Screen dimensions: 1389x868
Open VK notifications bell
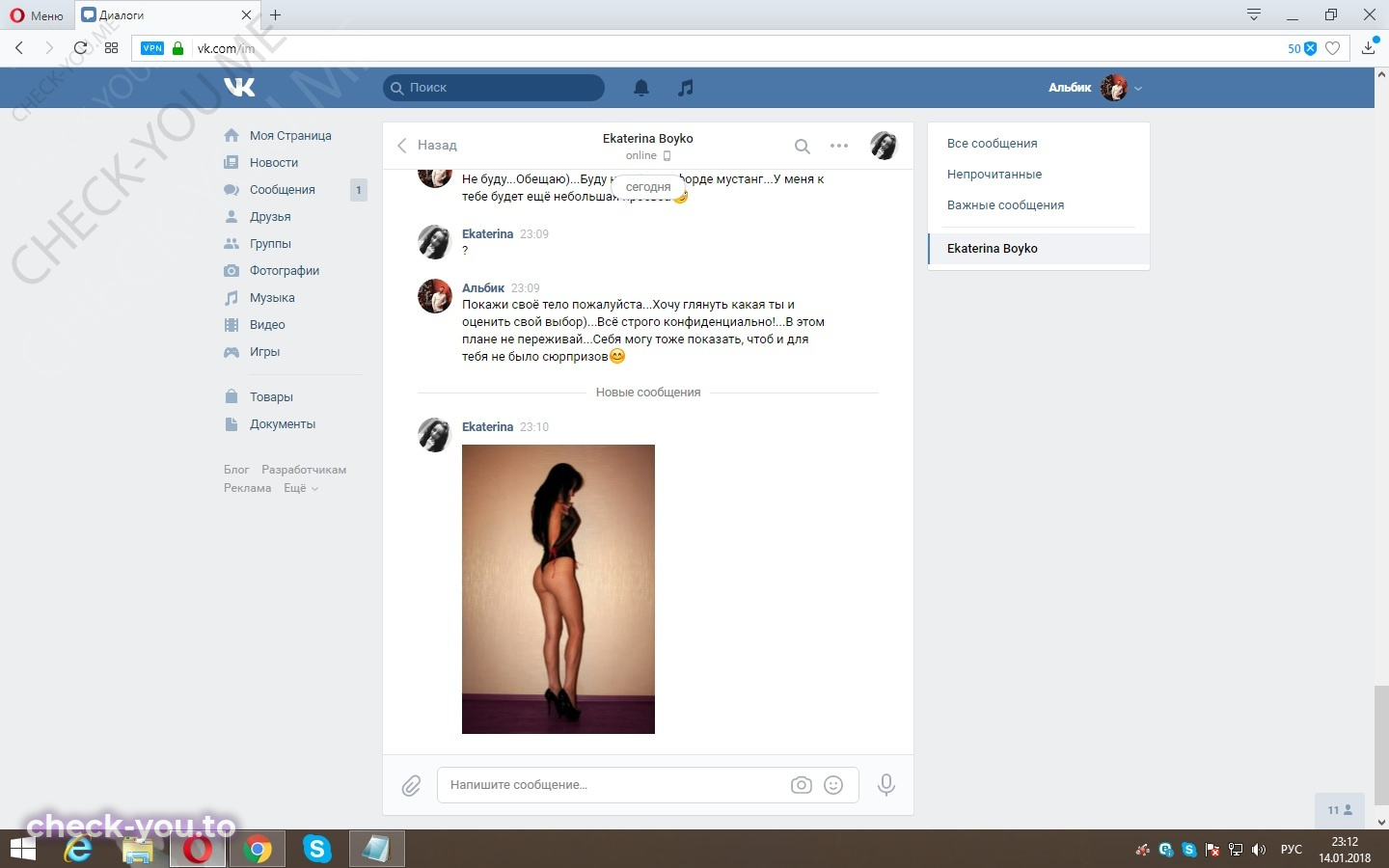pyautogui.click(x=641, y=88)
